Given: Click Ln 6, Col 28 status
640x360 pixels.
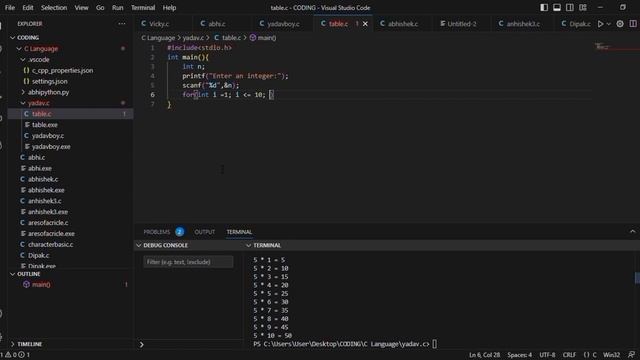Looking at the screenshot, I should (484, 355).
